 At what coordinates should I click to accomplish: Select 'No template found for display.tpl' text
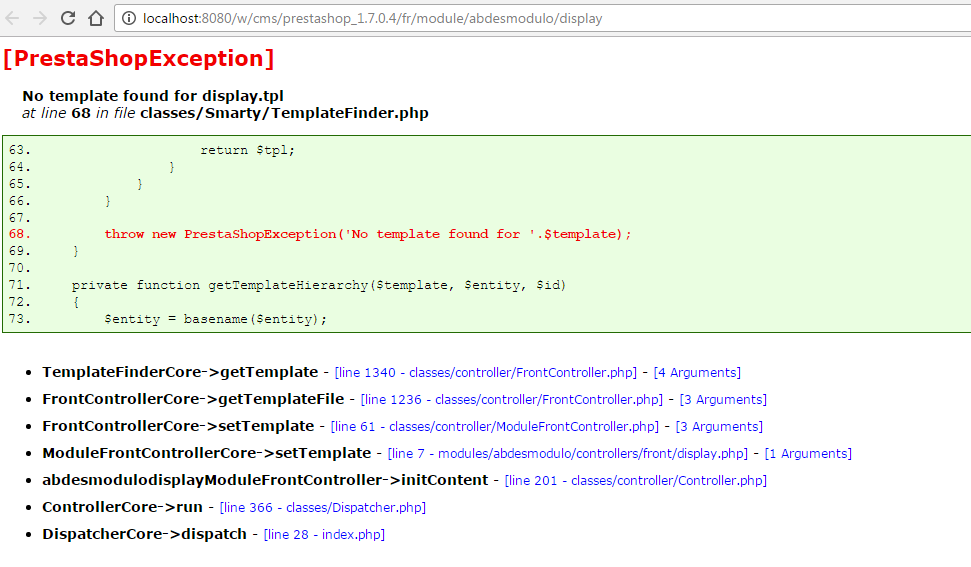pos(153,96)
